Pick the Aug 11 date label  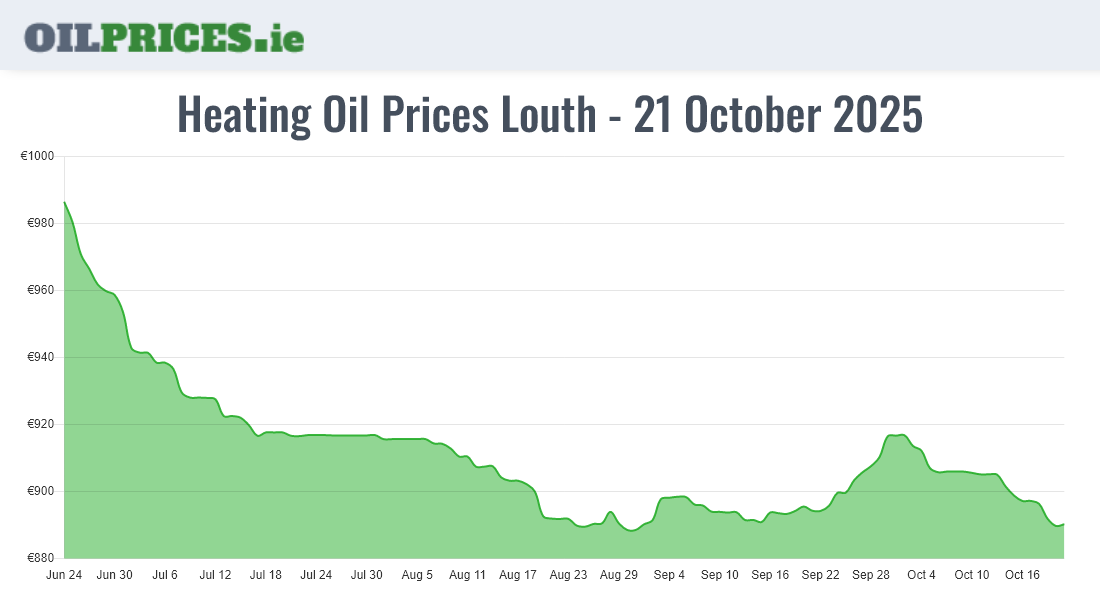(x=467, y=575)
